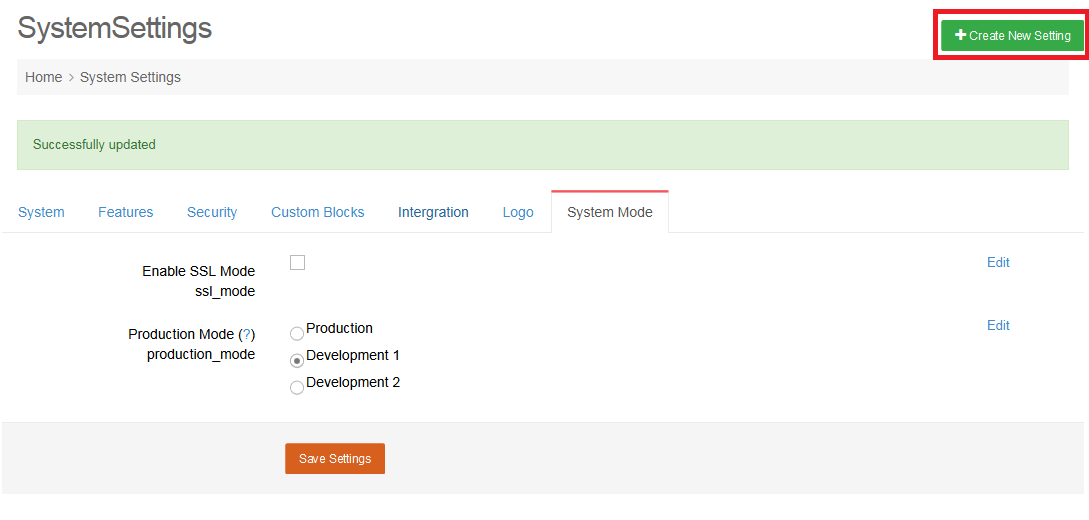Enable the SSL Mode checkbox
This screenshot has width=1089, height=520.
click(x=297, y=263)
